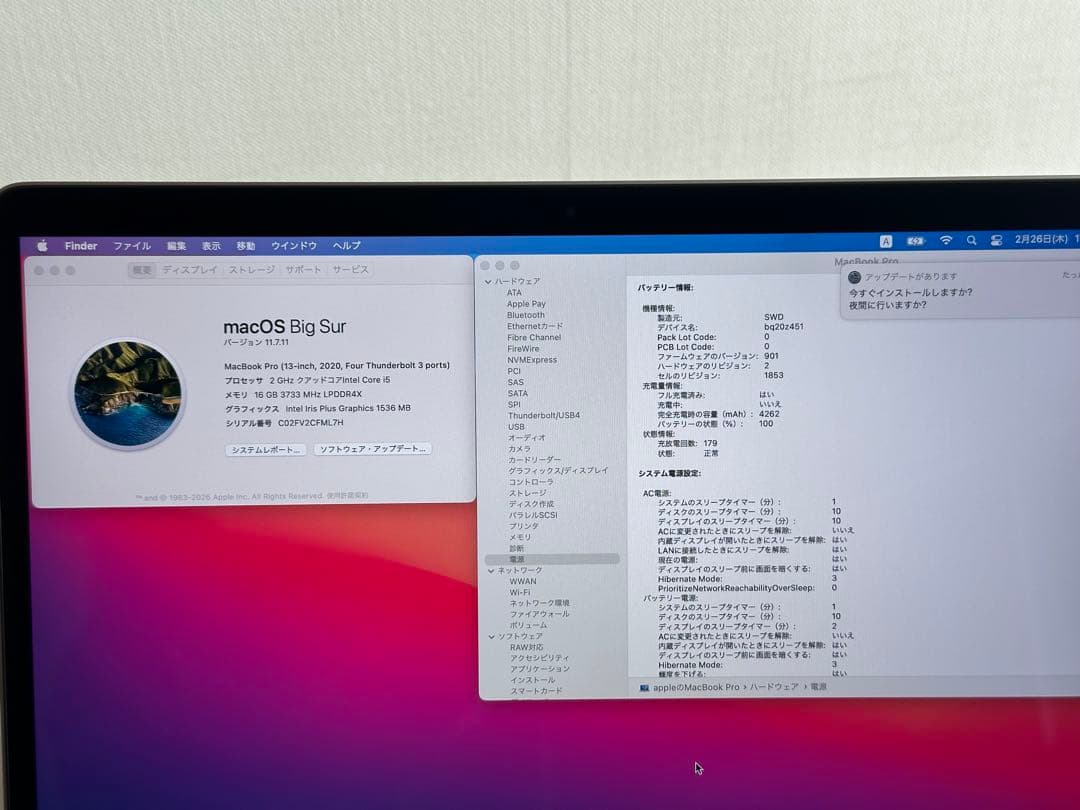Select Thunderbolt/USB4 in the sidebar

click(543, 415)
